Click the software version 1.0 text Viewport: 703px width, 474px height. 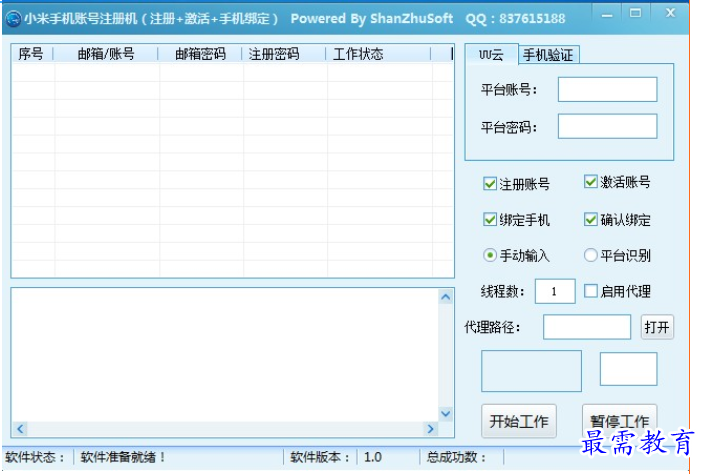click(x=373, y=457)
